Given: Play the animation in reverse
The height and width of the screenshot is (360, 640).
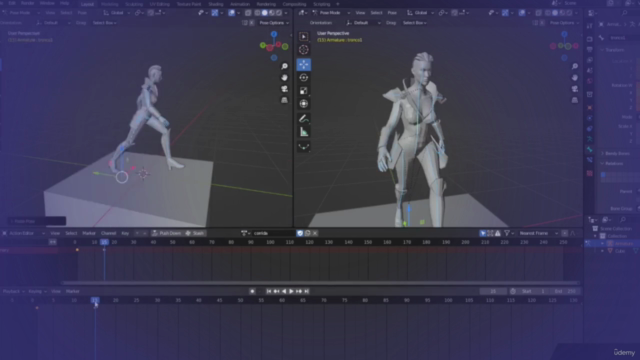Looking at the screenshot, I should 284,291.
